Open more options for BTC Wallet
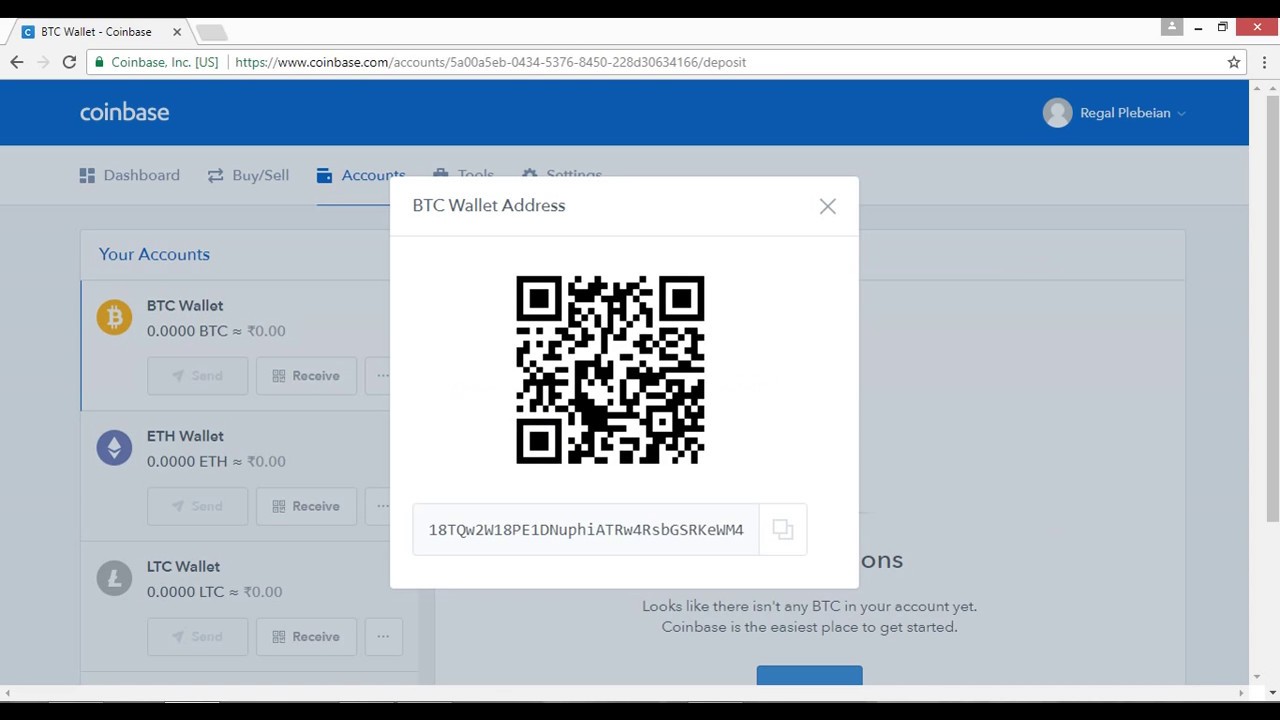Image resolution: width=1280 pixels, height=720 pixels. click(x=378, y=376)
